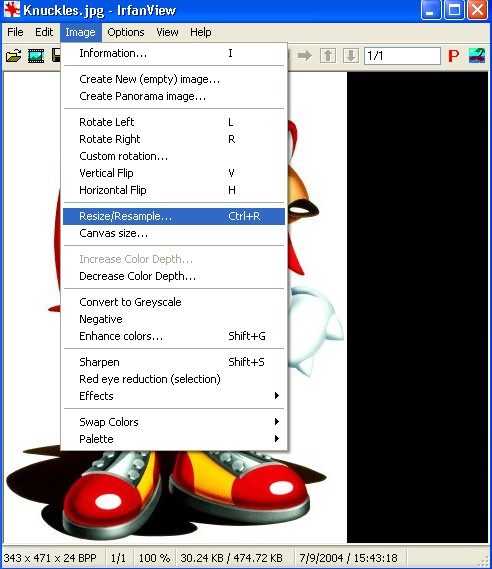The image size is (492, 569).
Task: Open the View menu
Action: [167, 32]
